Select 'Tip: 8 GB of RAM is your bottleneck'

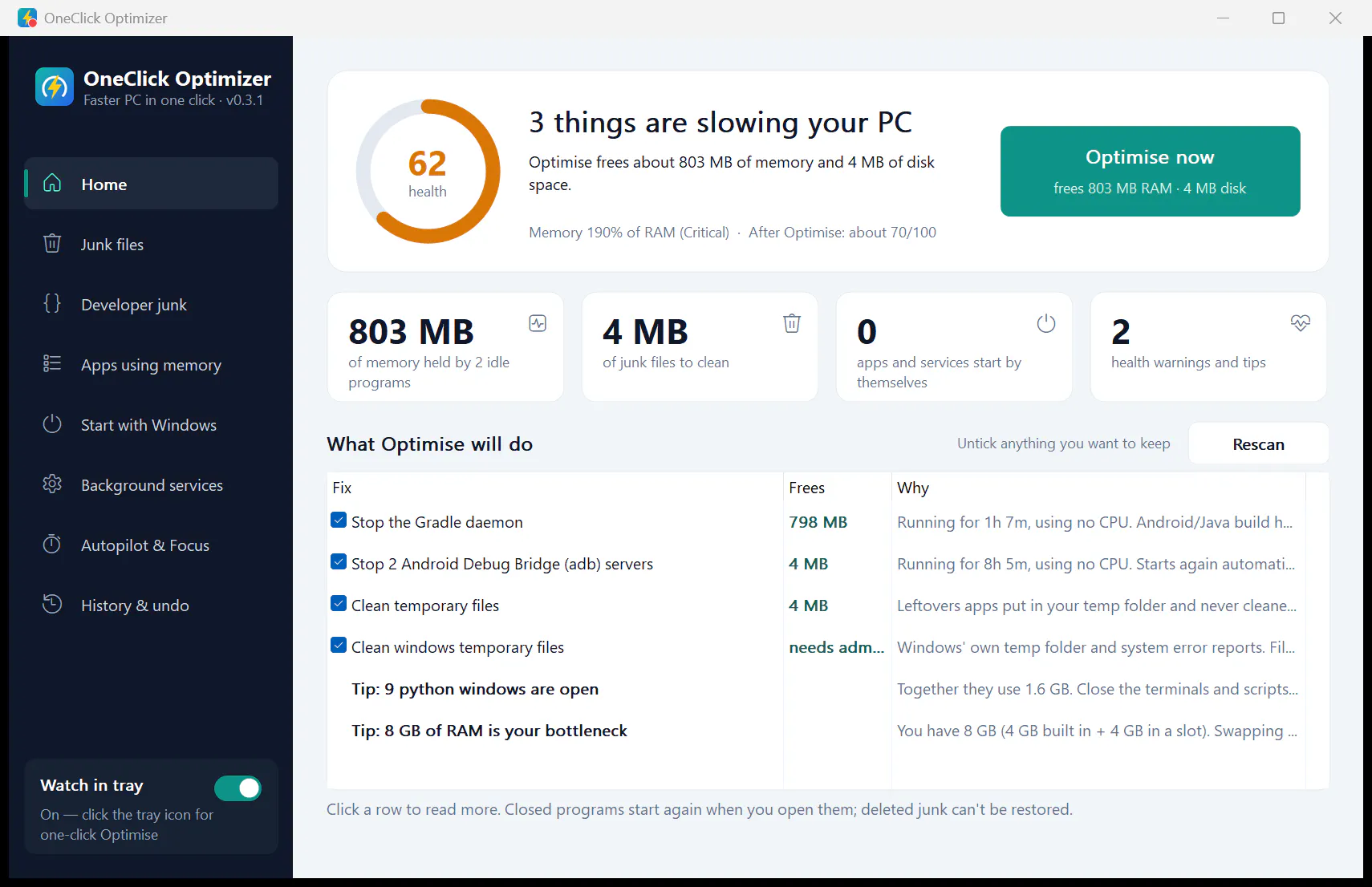click(816, 731)
